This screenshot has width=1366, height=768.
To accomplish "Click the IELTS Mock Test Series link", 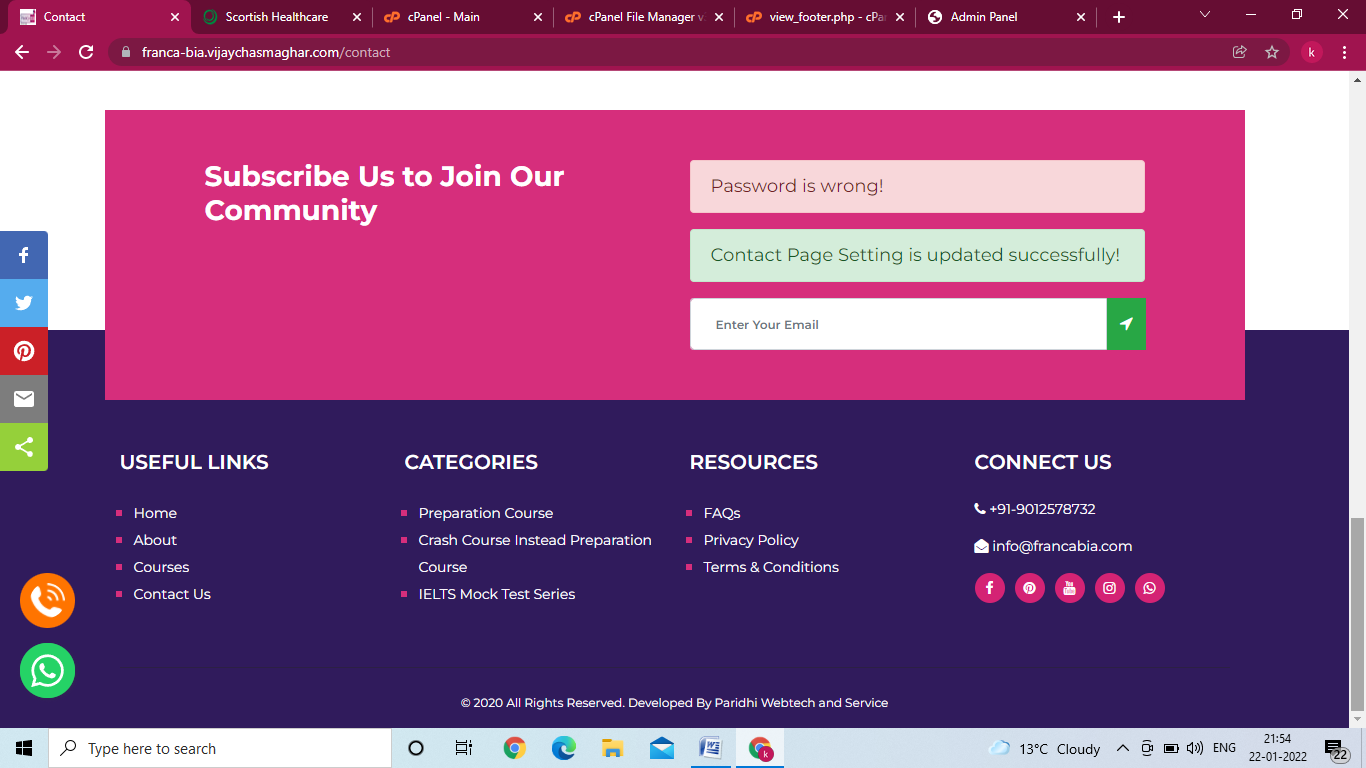I will coord(496,594).
